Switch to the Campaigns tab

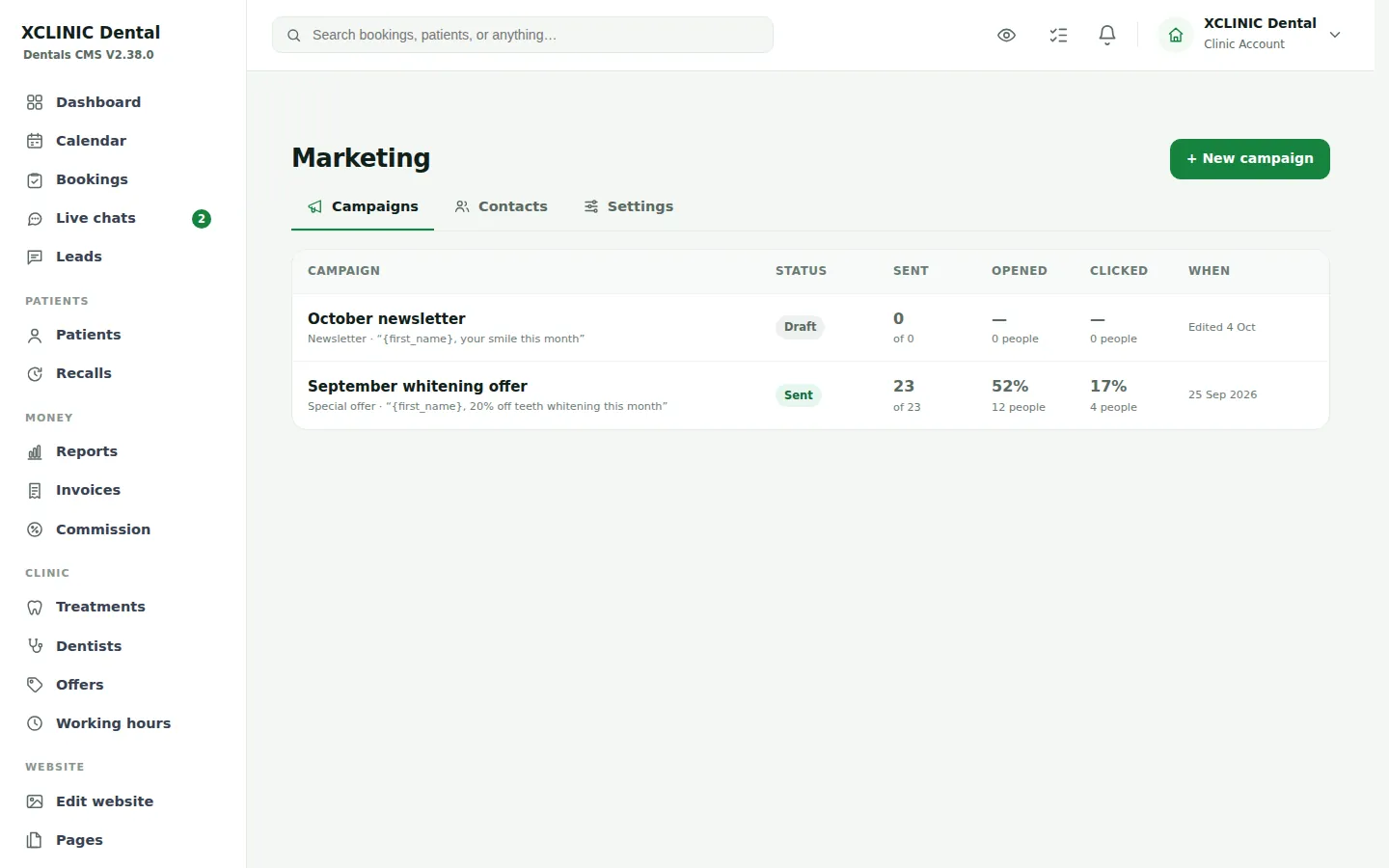[363, 207]
